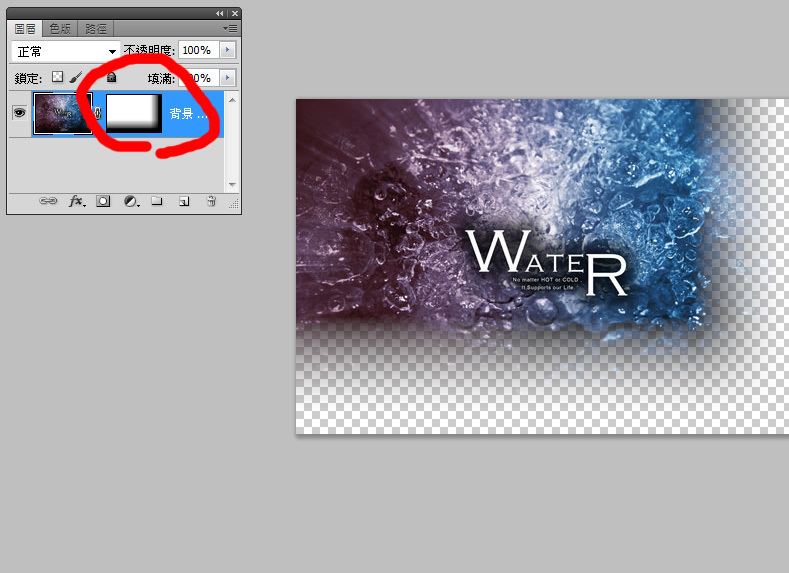Screen dimensions: 789x573
Task: Select the 背景 layer image thumbnail
Action: [x=63, y=114]
